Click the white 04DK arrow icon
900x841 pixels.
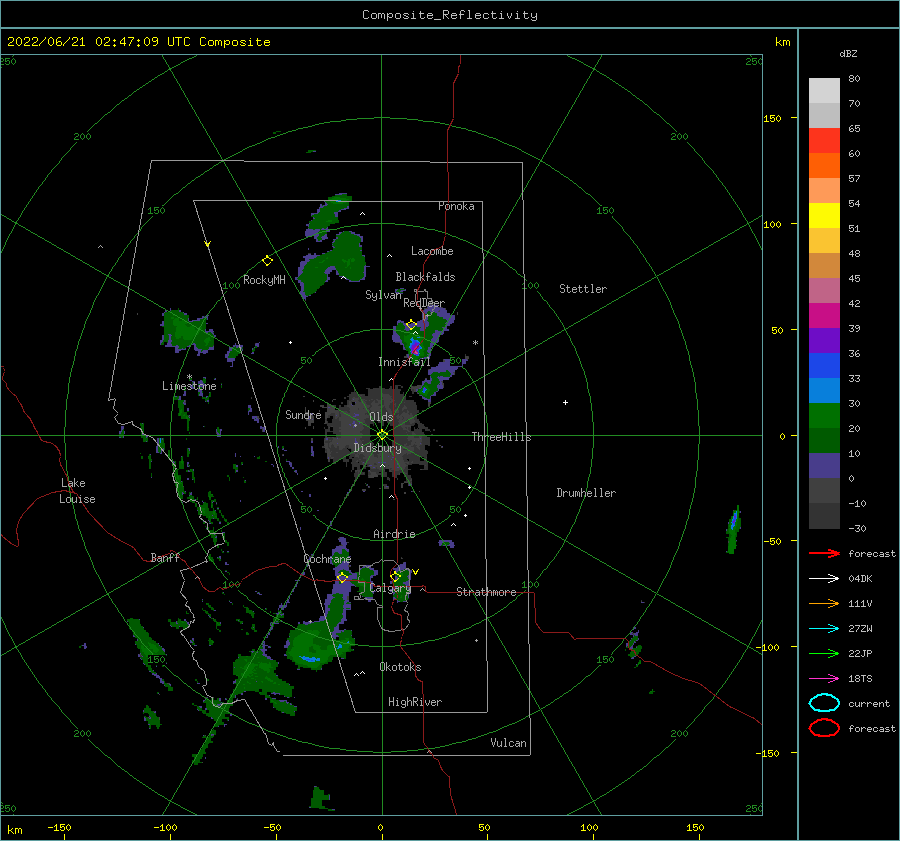coord(824,579)
